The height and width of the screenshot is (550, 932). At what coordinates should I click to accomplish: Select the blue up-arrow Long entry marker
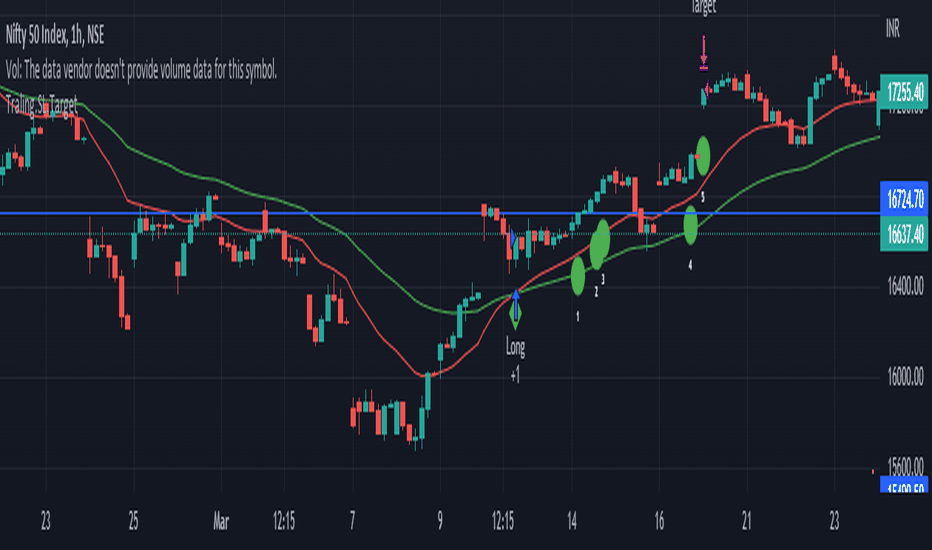click(515, 305)
